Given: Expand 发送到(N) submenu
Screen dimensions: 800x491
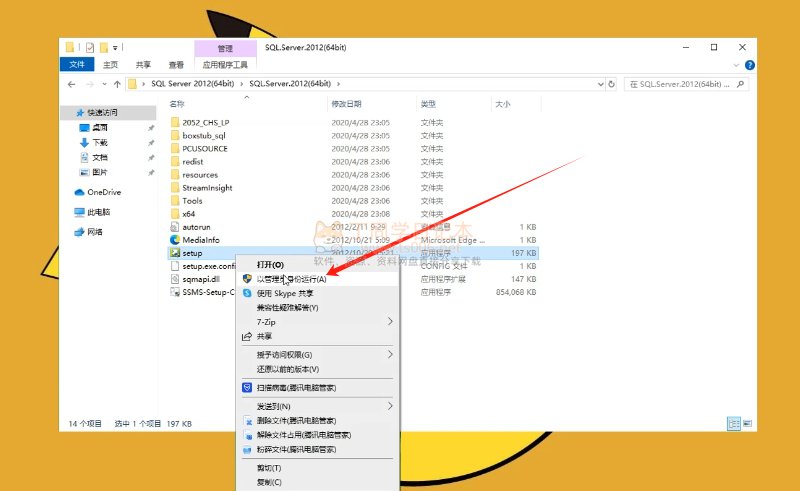Looking at the screenshot, I should click(319, 406).
